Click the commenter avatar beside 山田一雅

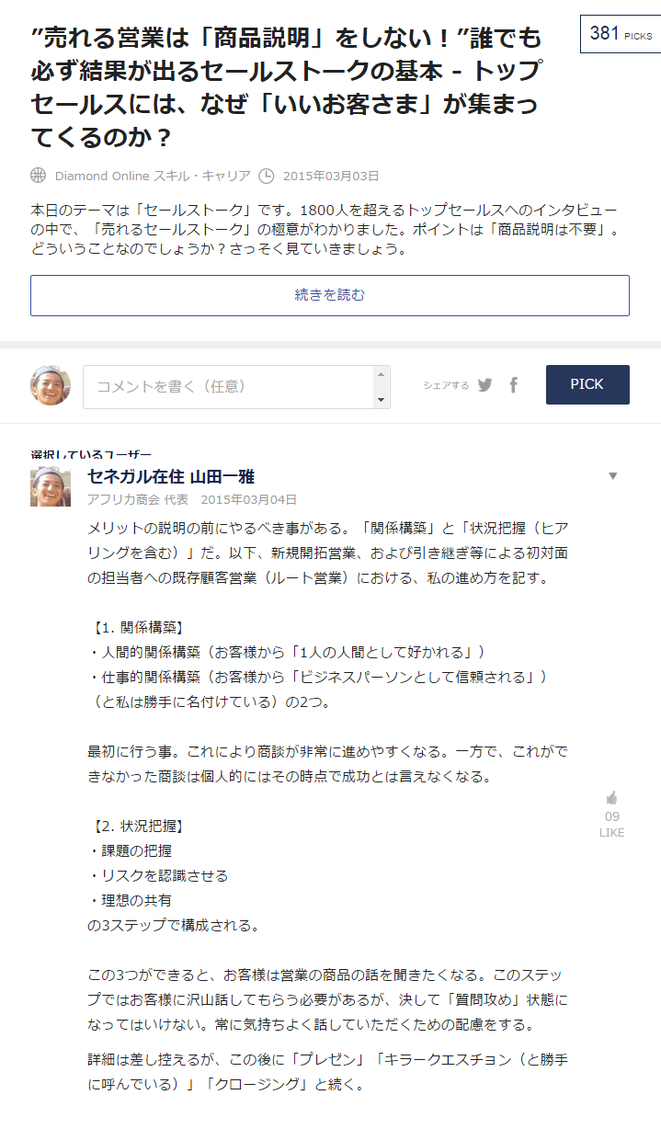click(50, 486)
